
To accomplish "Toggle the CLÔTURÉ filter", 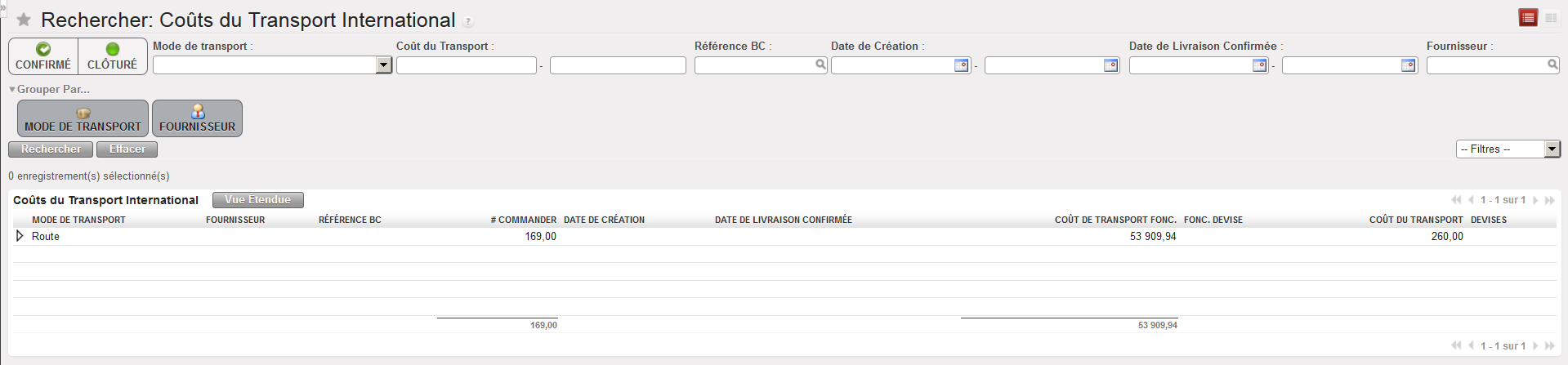I will tap(113, 56).
